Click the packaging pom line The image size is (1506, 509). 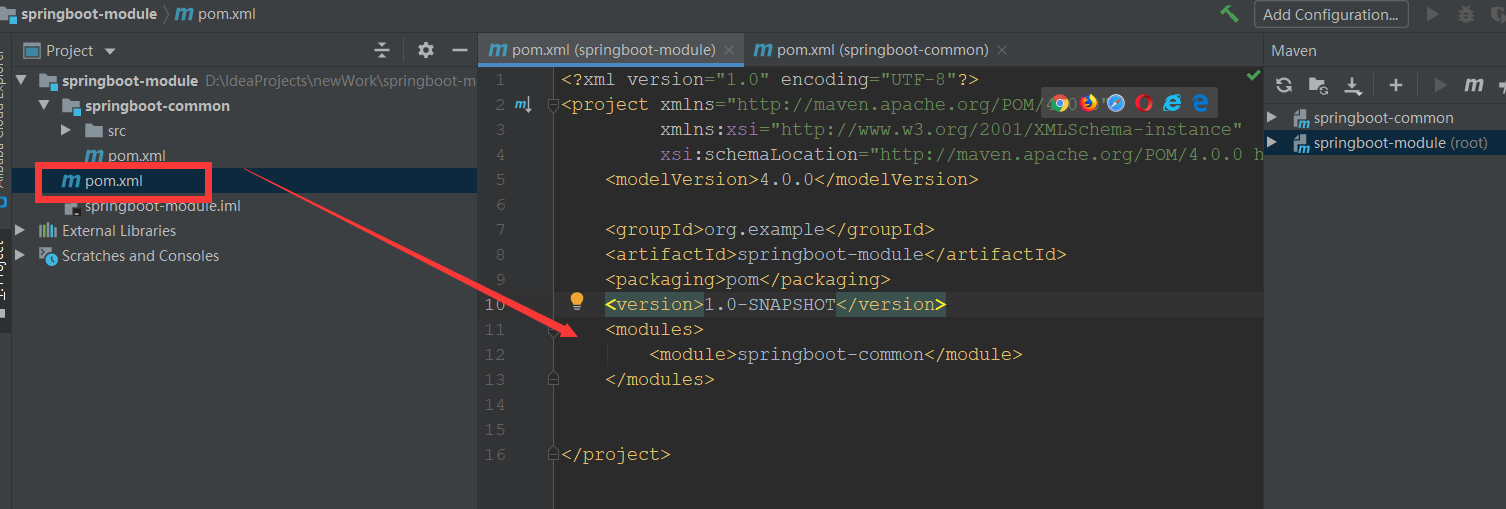point(747,280)
